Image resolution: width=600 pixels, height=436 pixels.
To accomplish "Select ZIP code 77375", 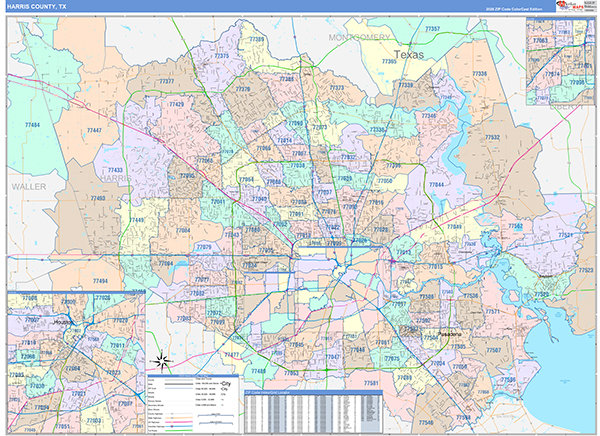I will pyautogui.click(x=222, y=56).
